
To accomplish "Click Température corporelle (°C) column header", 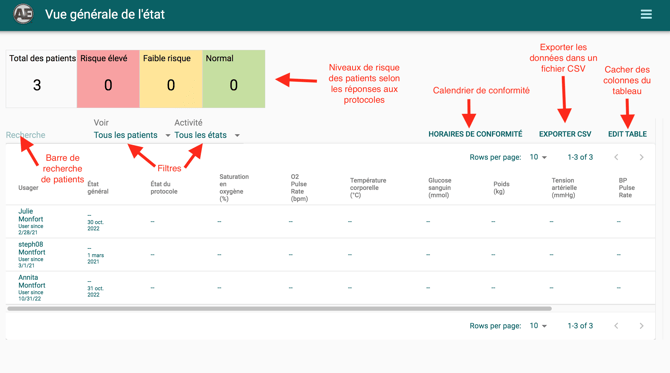I will coord(368,188).
